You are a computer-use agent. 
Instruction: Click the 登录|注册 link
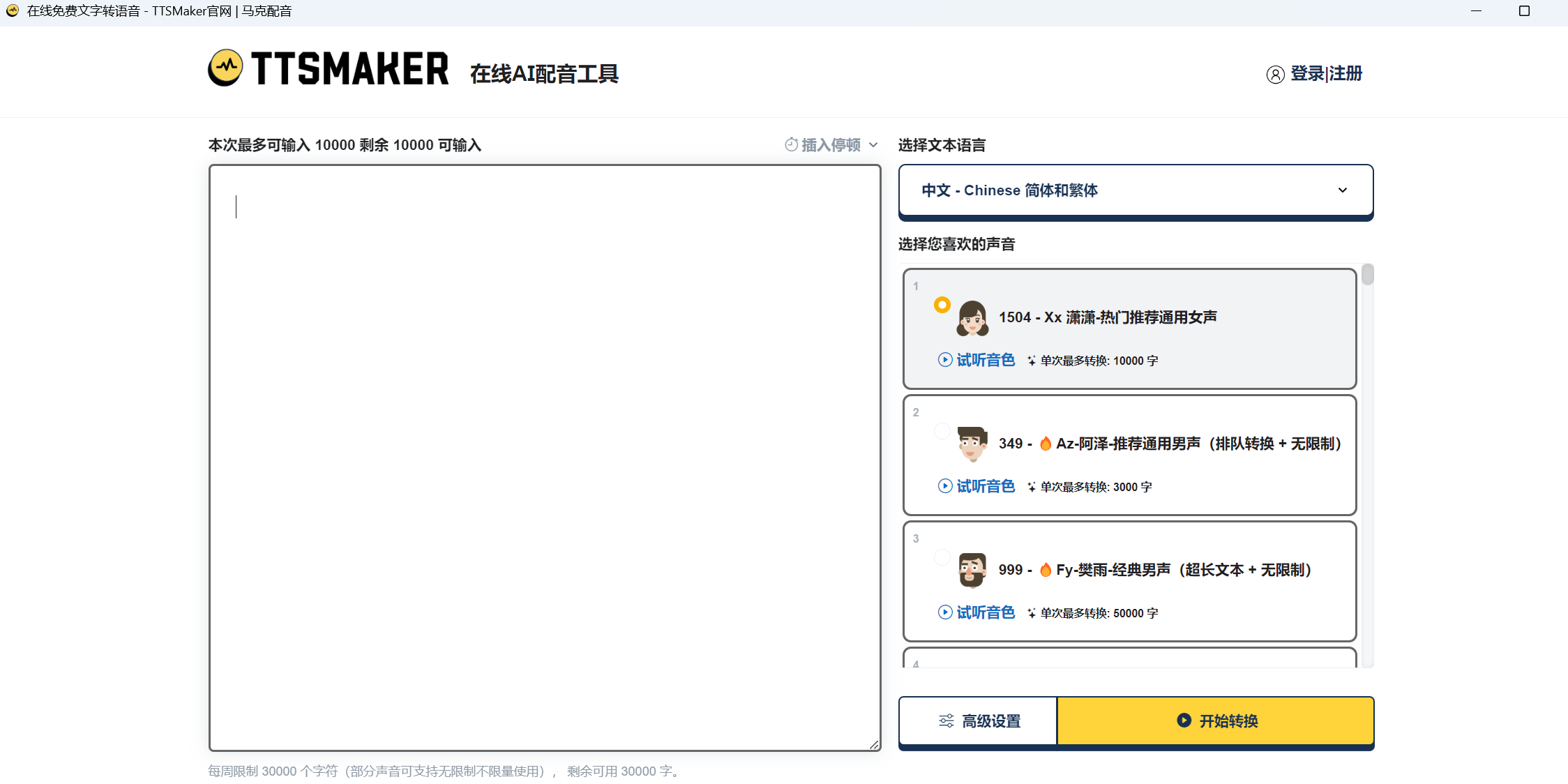pos(1326,74)
